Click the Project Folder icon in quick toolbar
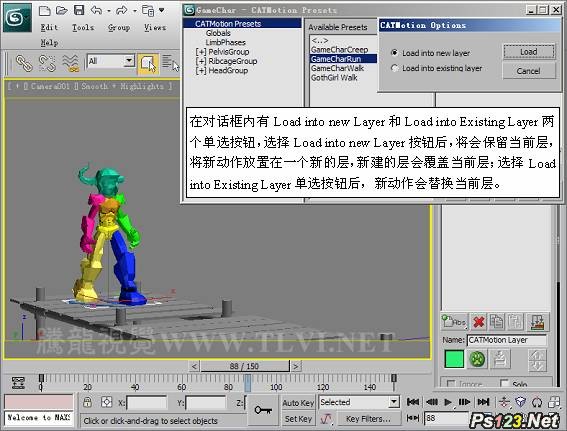This screenshot has width=567, height=431. coord(148,11)
